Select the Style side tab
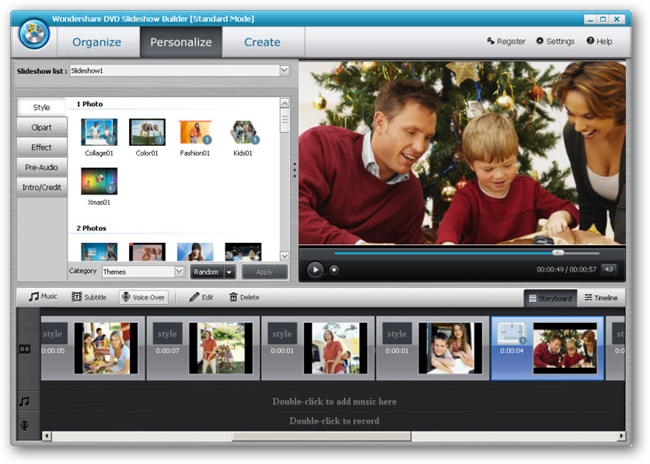This screenshot has width=650, height=464. (41, 107)
